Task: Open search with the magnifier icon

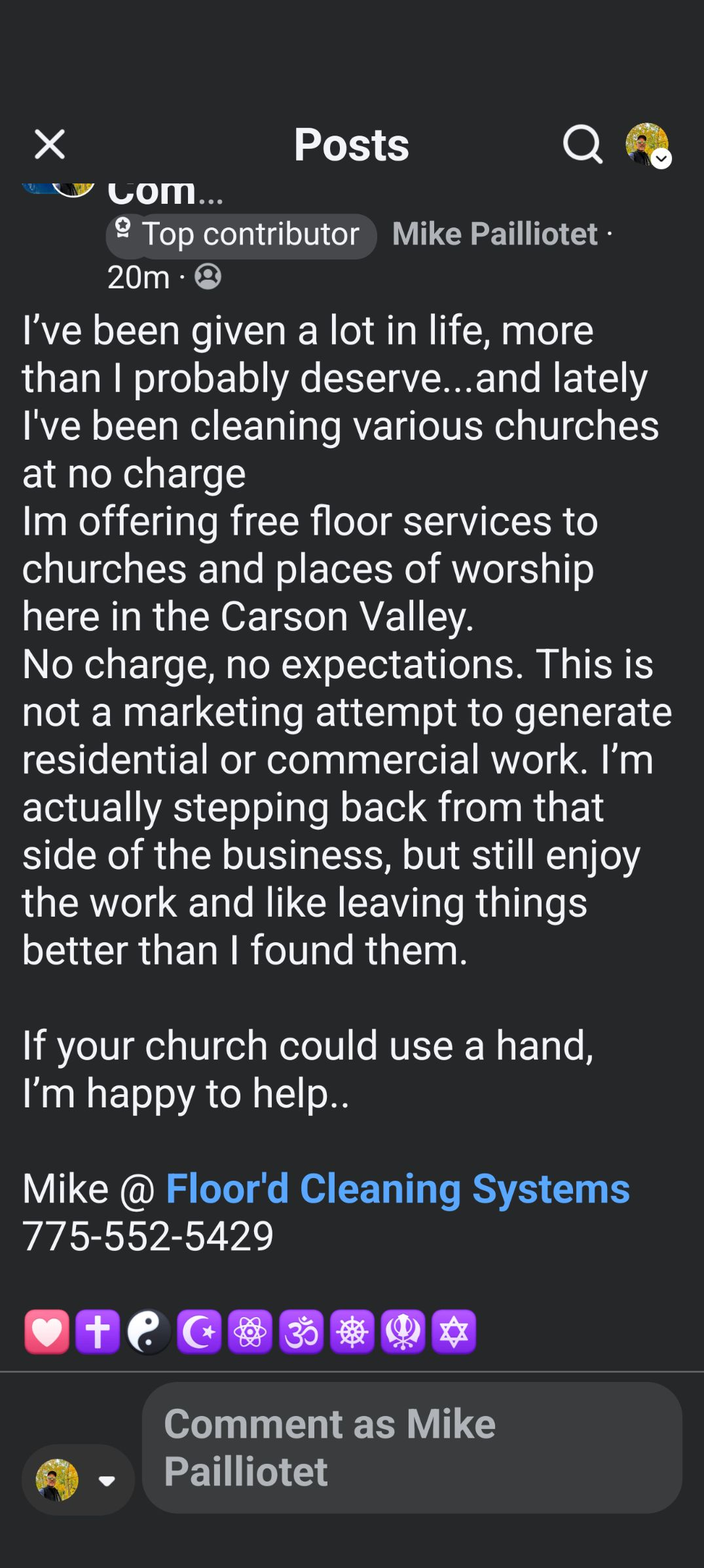Action: (x=582, y=144)
